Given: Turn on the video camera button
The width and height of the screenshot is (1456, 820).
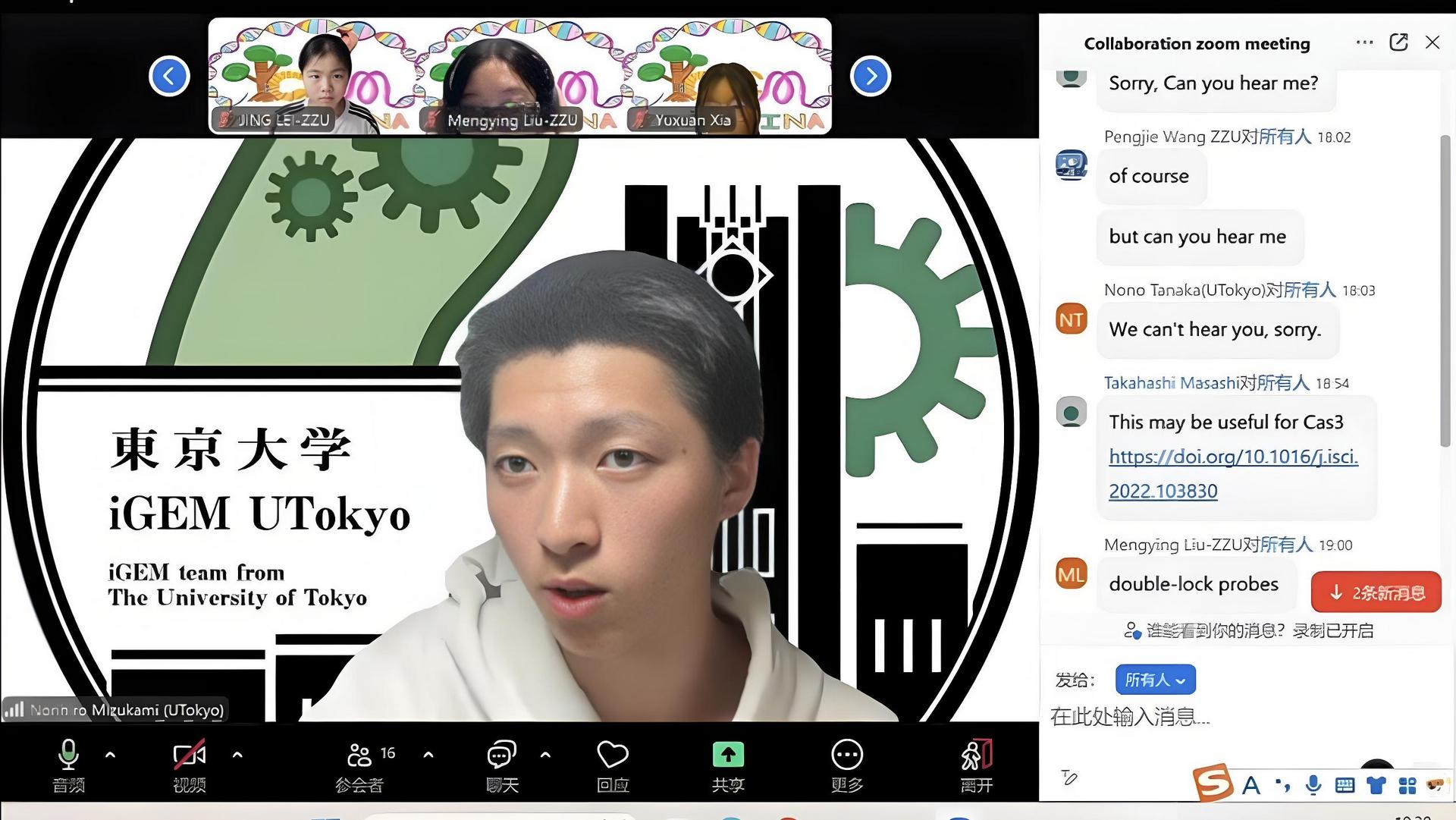Looking at the screenshot, I should click(x=189, y=755).
